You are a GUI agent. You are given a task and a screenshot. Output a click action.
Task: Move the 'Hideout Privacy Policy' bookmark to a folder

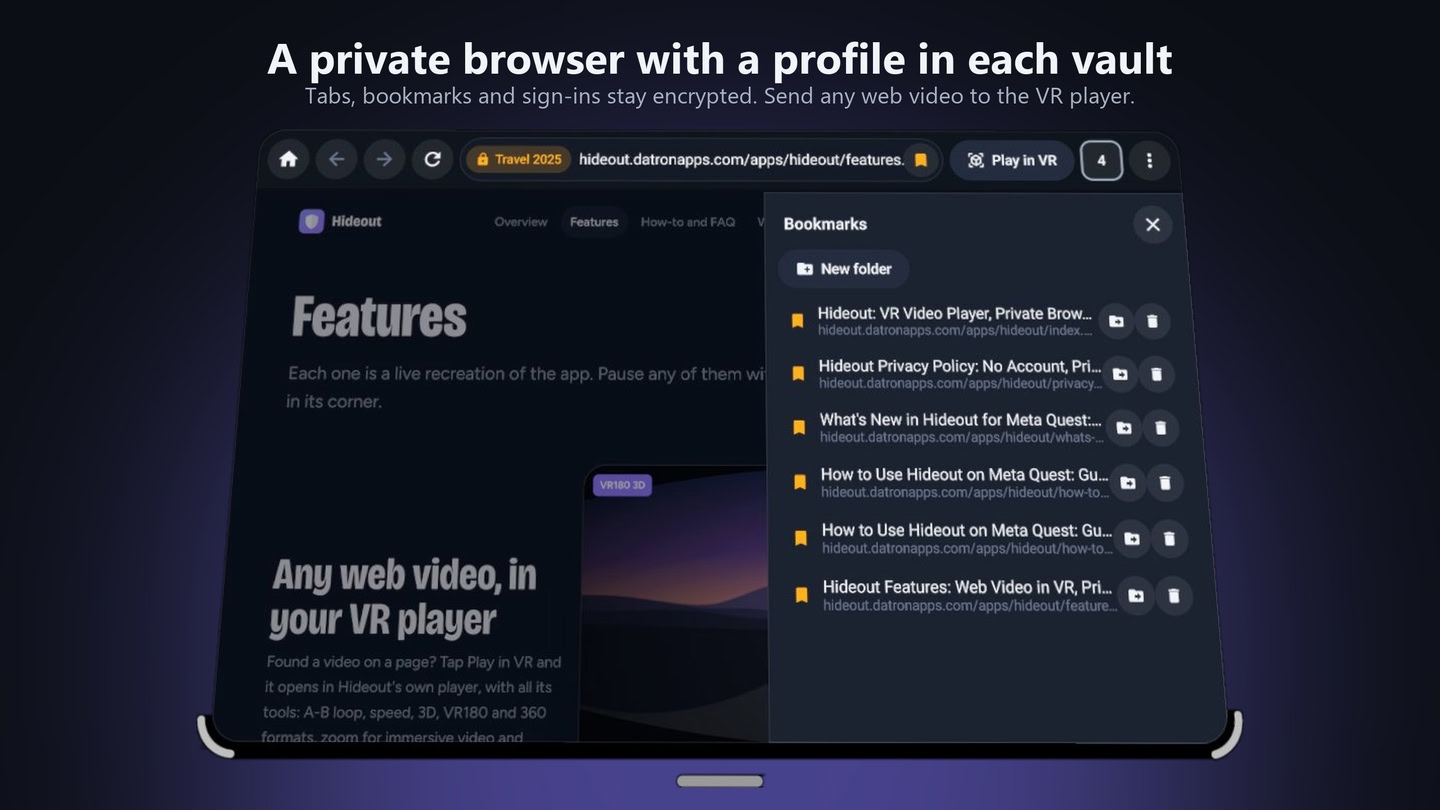[1120, 374]
